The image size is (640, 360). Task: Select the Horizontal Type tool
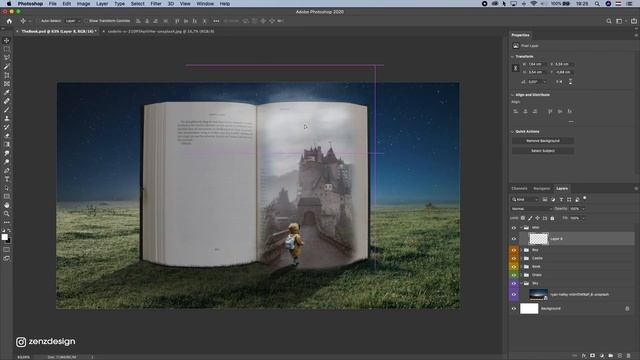pyautogui.click(x=7, y=179)
